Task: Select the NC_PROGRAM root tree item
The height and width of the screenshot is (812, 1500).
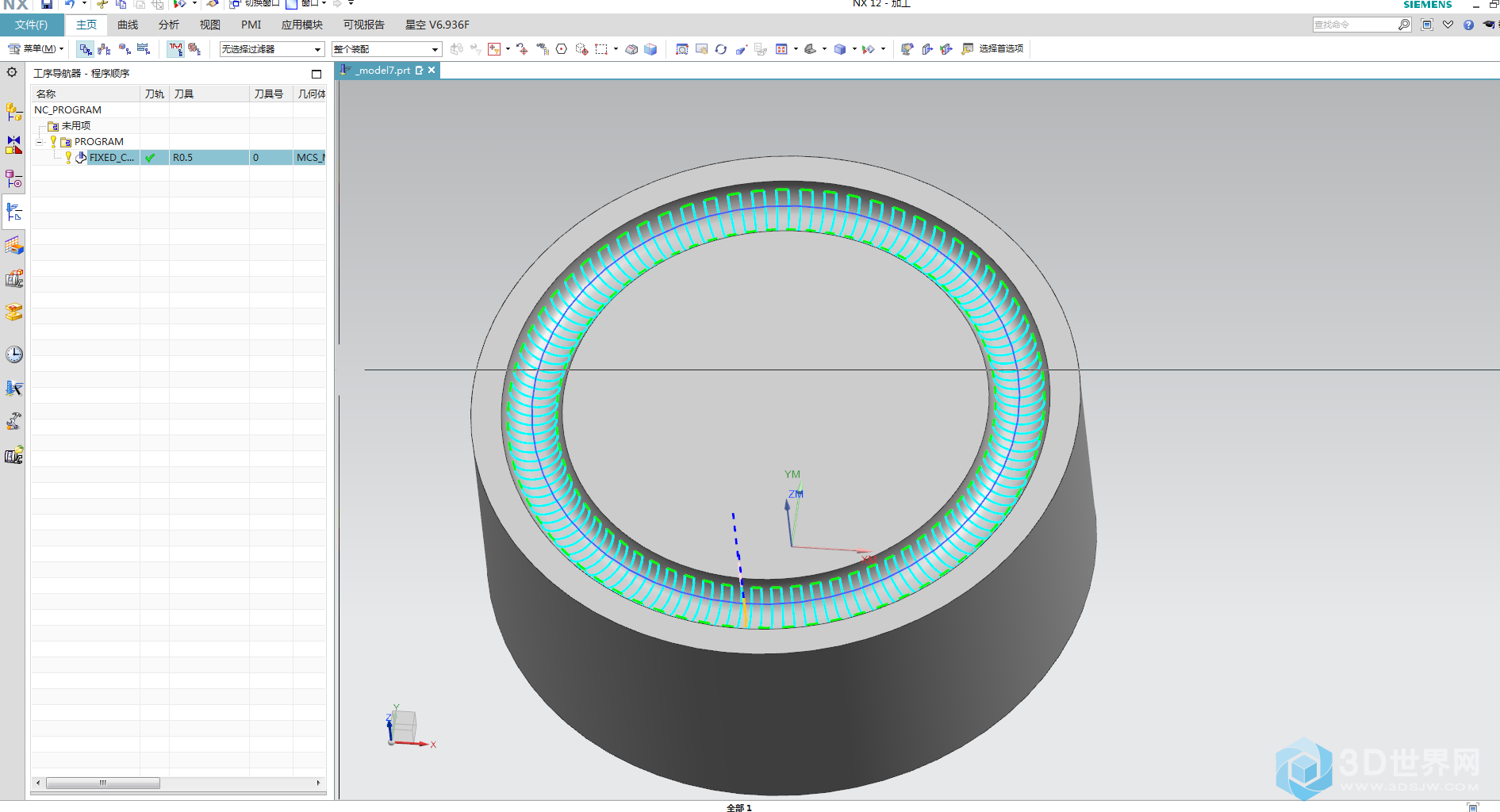Action: click(67, 110)
